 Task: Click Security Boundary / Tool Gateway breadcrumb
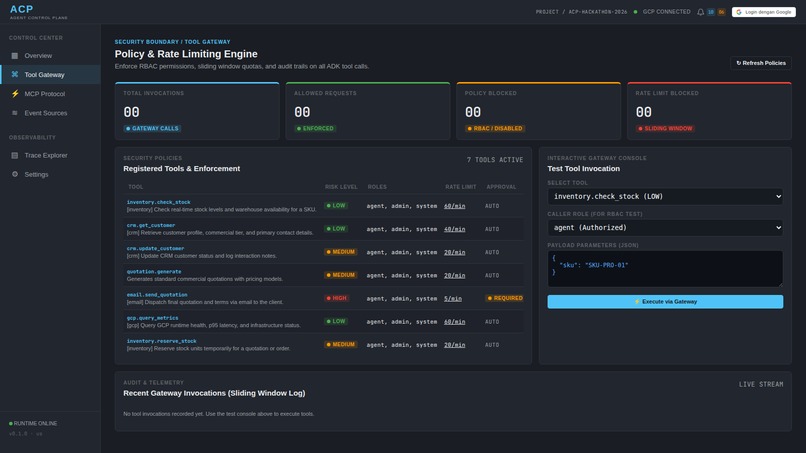[172, 42]
